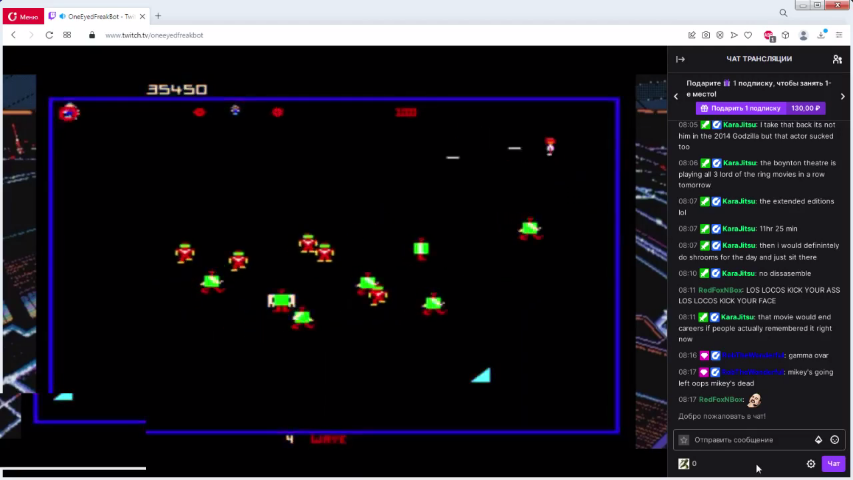Add page to bookmarks heart icon
The image size is (853, 480).
[x=748, y=35]
